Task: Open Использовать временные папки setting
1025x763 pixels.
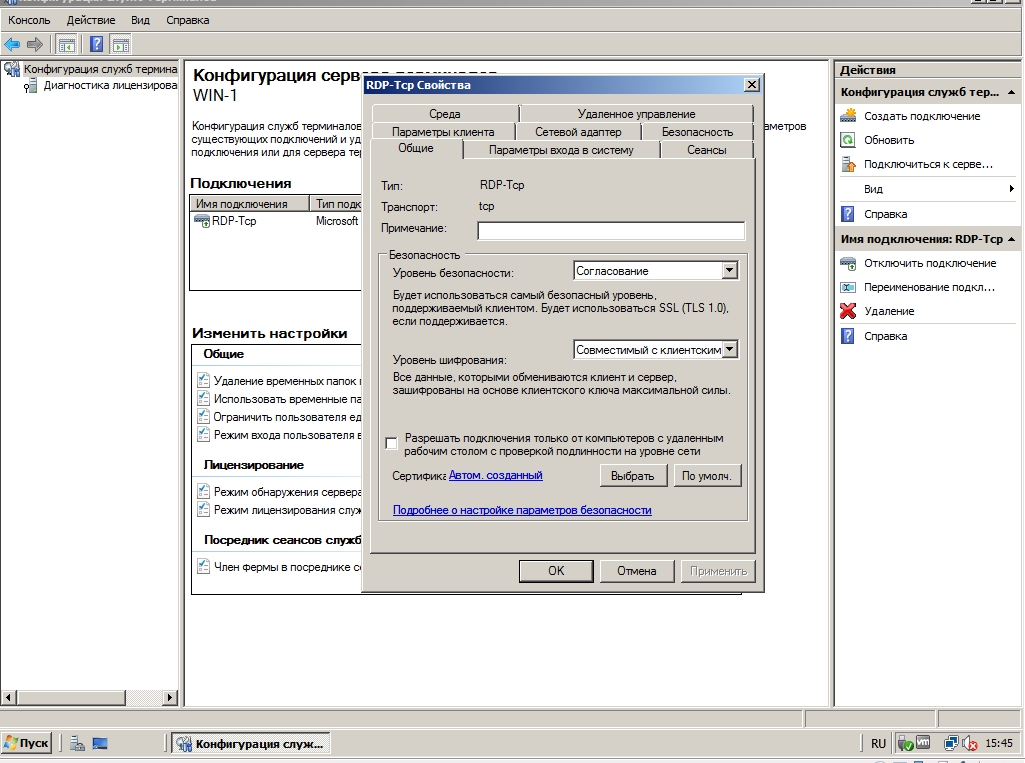Action: click(288, 399)
